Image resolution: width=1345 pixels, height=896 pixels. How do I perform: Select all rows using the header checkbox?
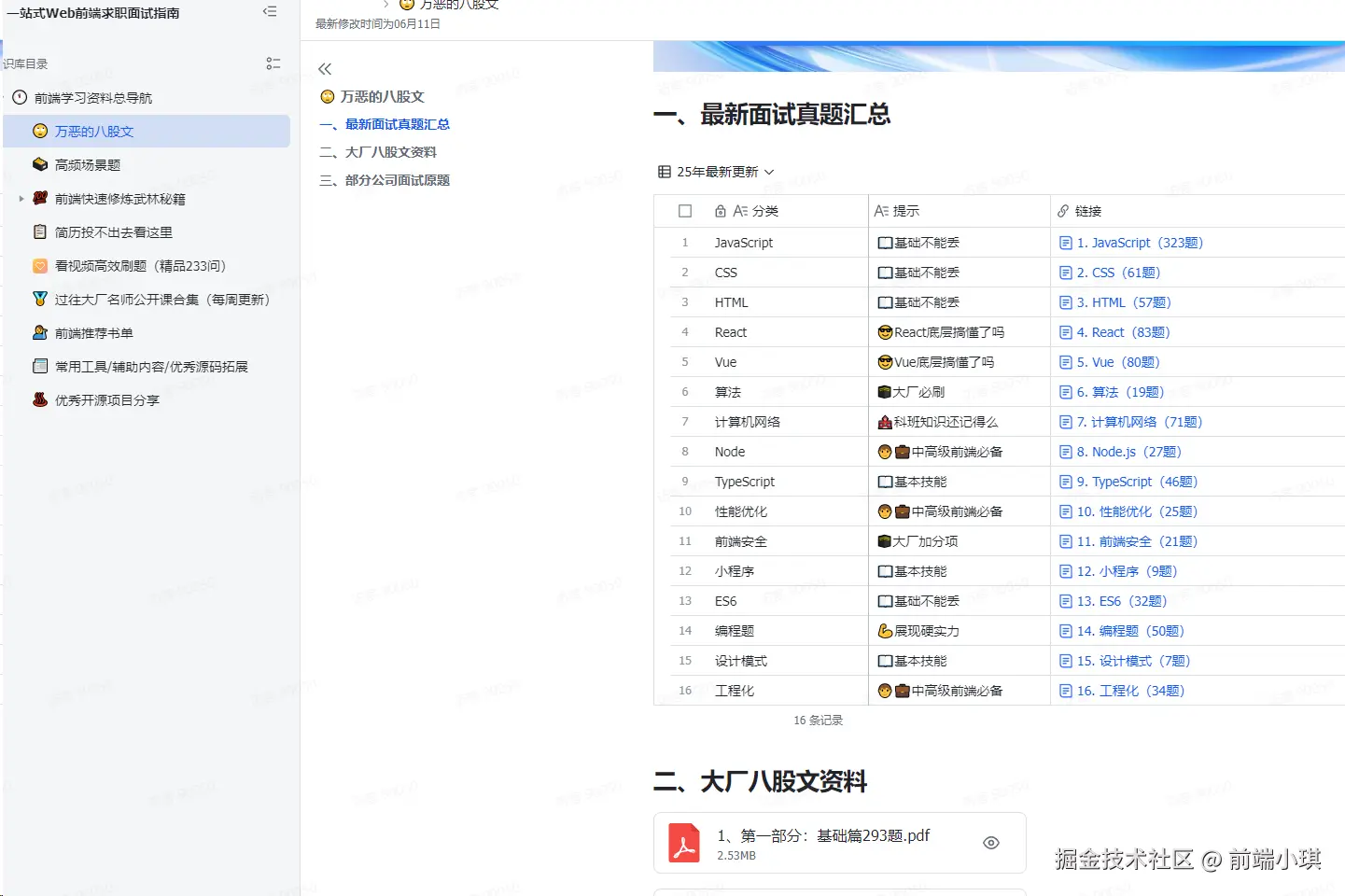pos(684,211)
